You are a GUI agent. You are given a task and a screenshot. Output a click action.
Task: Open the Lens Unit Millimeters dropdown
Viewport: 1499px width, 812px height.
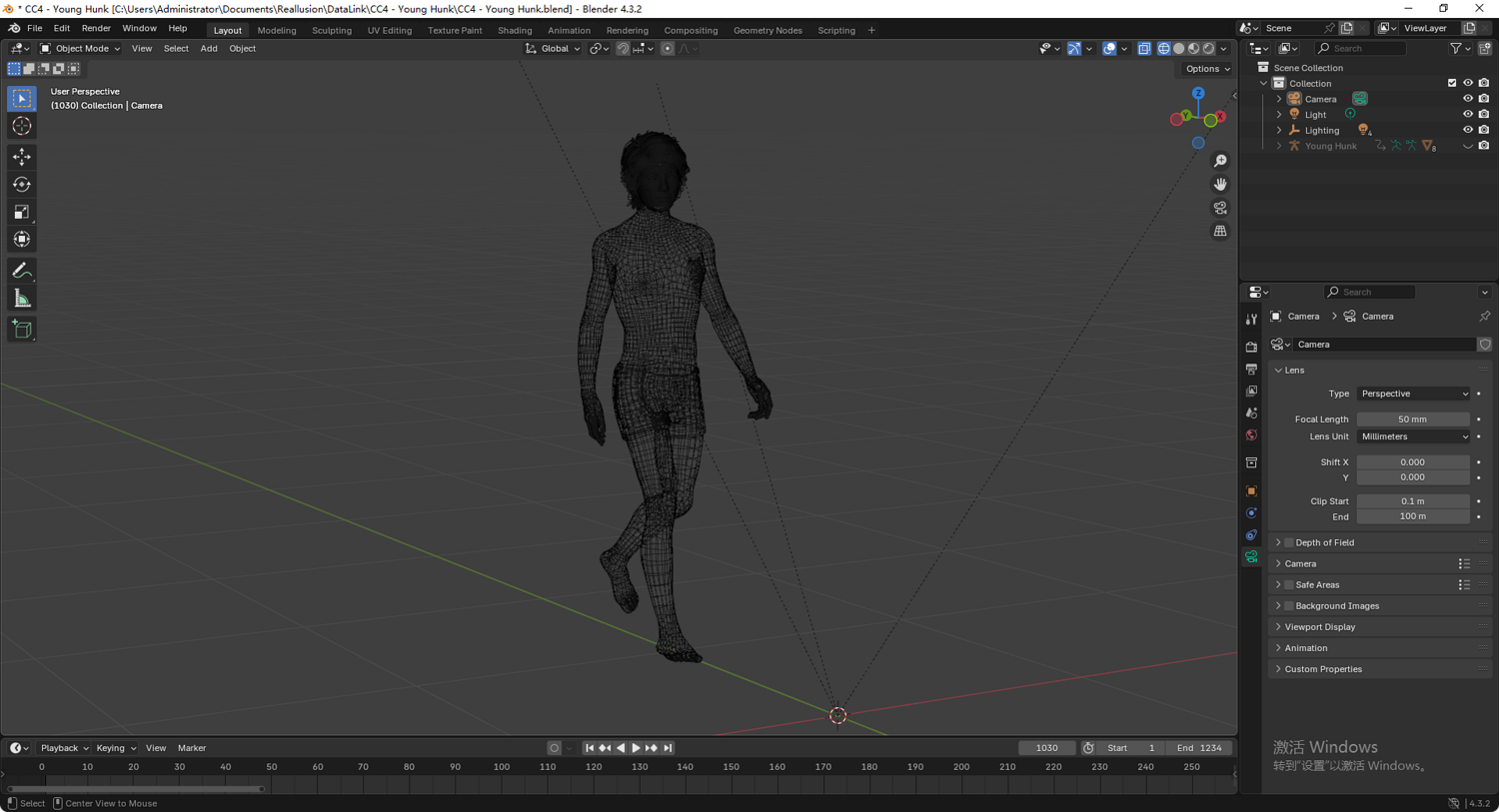1414,436
